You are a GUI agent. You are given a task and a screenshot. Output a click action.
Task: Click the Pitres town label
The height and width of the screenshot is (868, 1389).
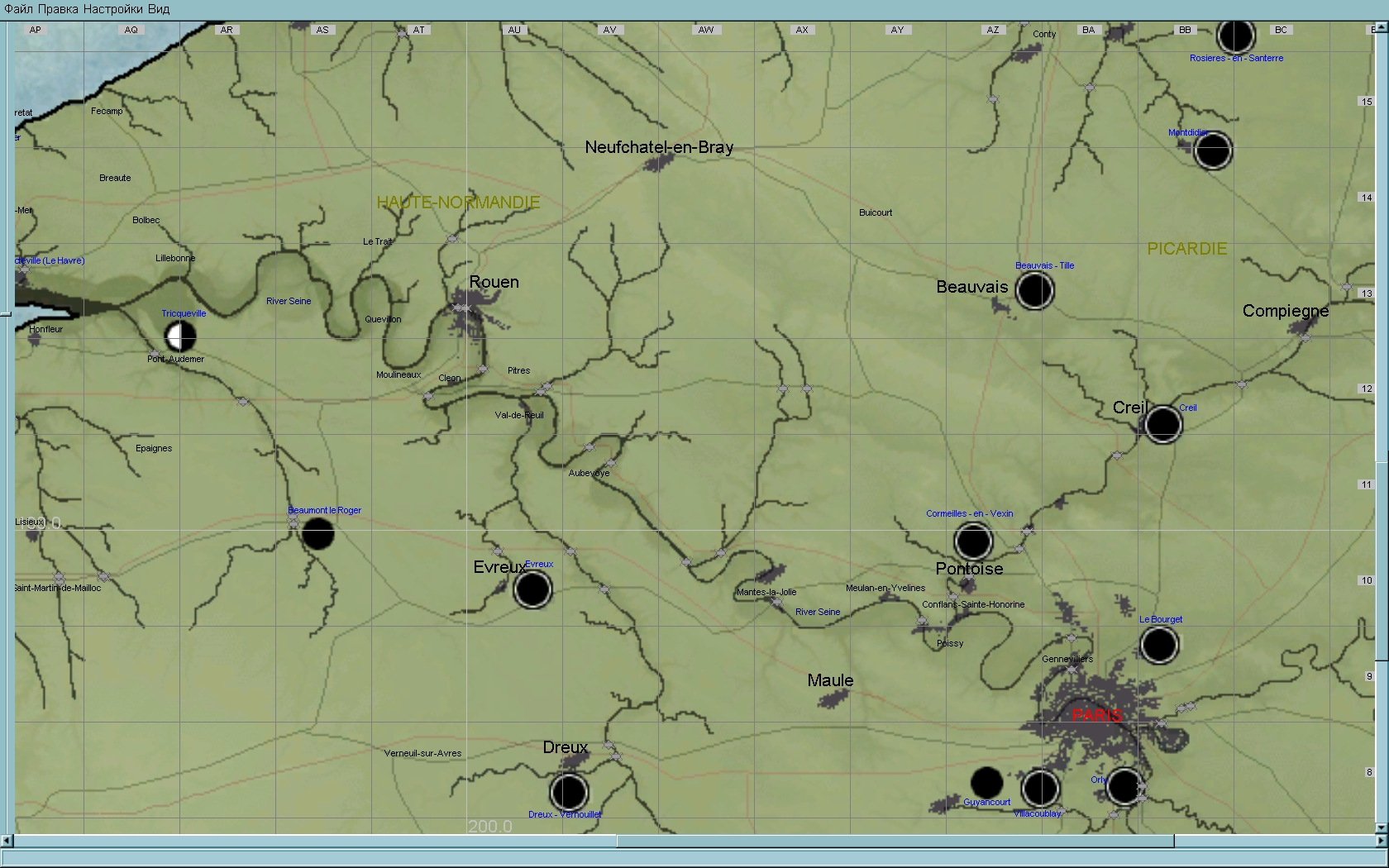[518, 370]
